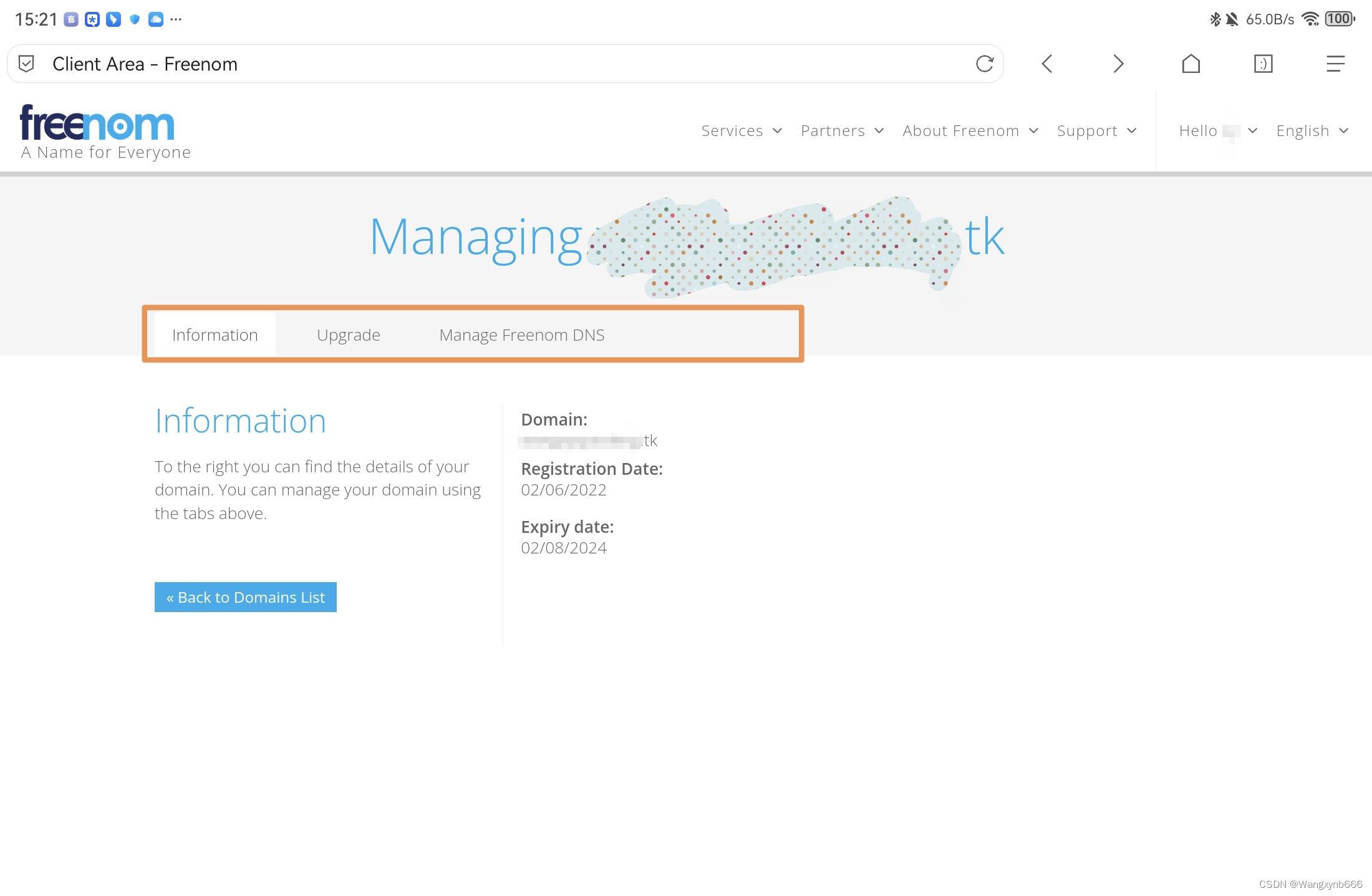
Task: Tap the battery indicator in status bar
Action: [x=1339, y=19]
